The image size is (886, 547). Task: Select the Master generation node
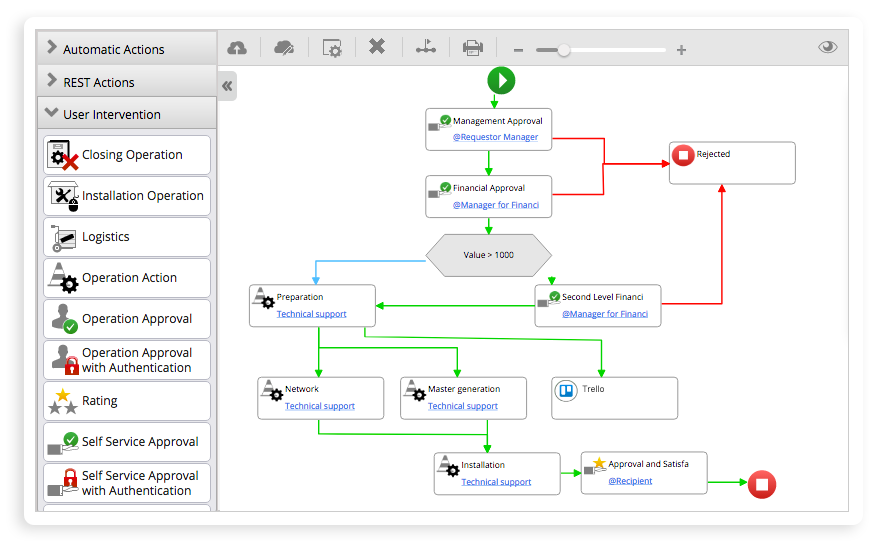click(x=463, y=398)
